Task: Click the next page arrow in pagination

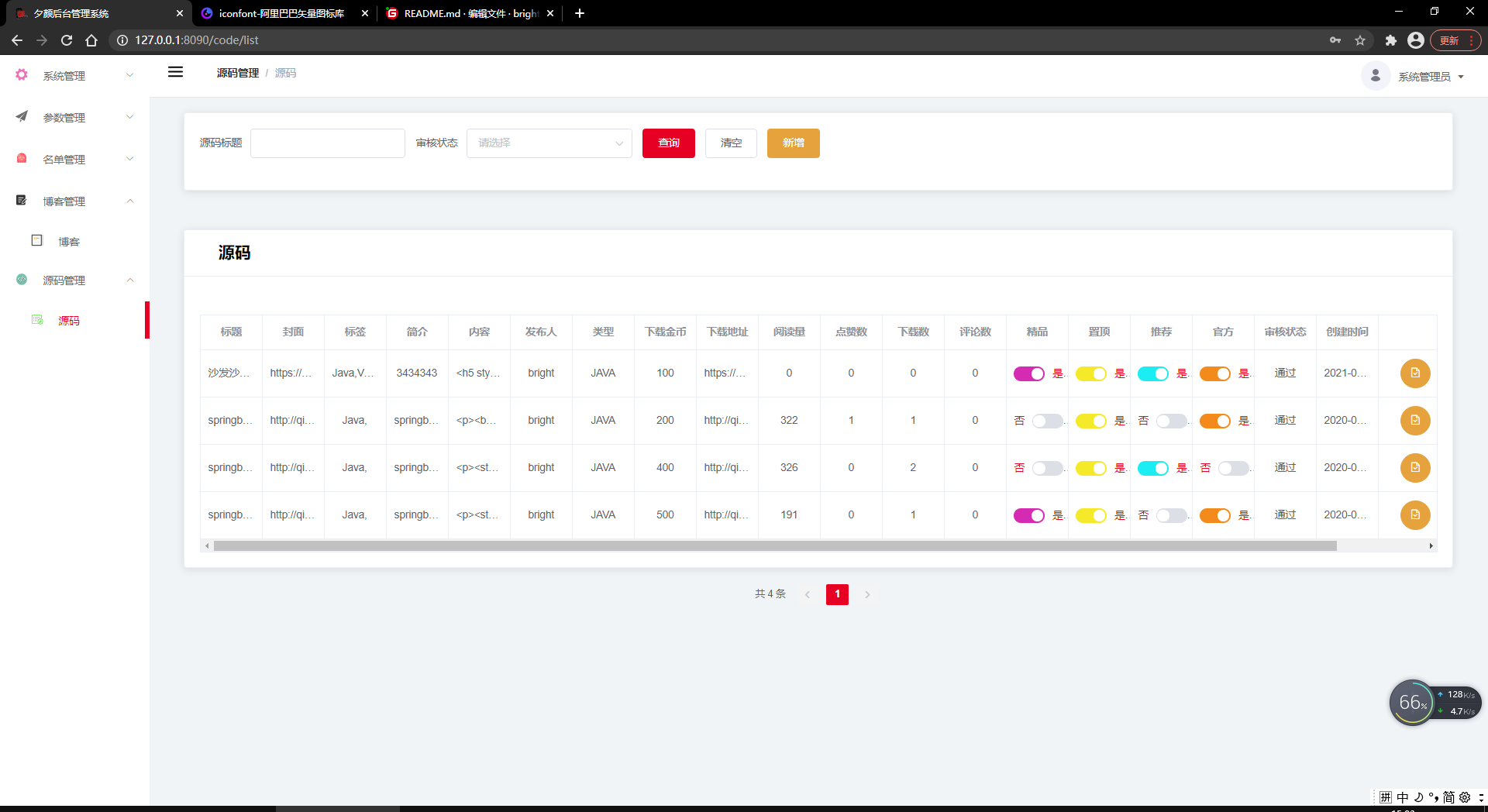Action: click(x=867, y=594)
